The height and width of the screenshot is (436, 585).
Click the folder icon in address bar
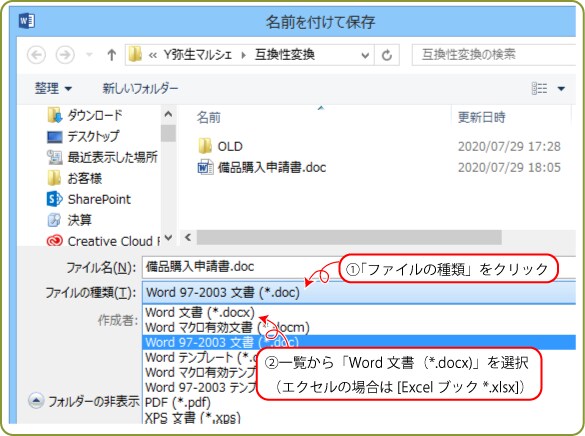point(135,54)
